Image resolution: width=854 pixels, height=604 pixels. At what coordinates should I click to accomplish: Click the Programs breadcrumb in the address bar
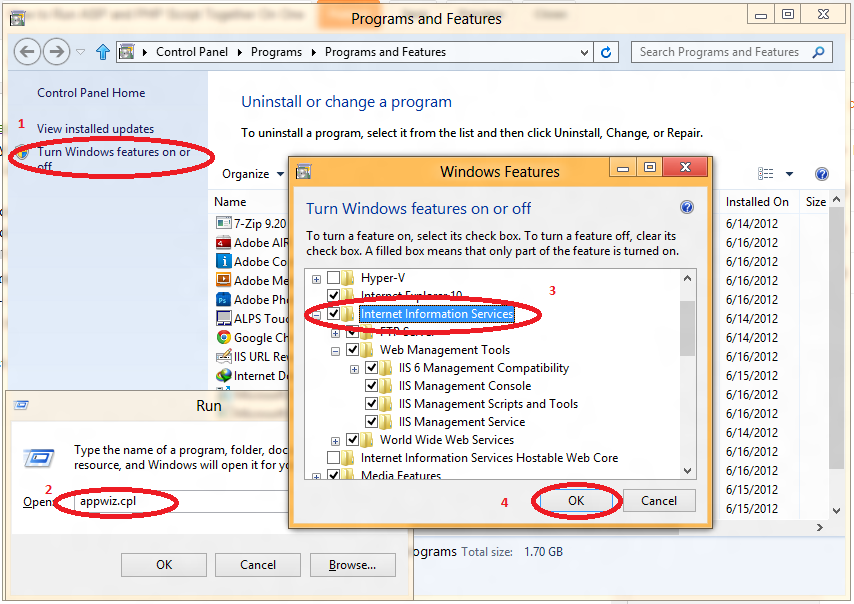click(x=276, y=51)
